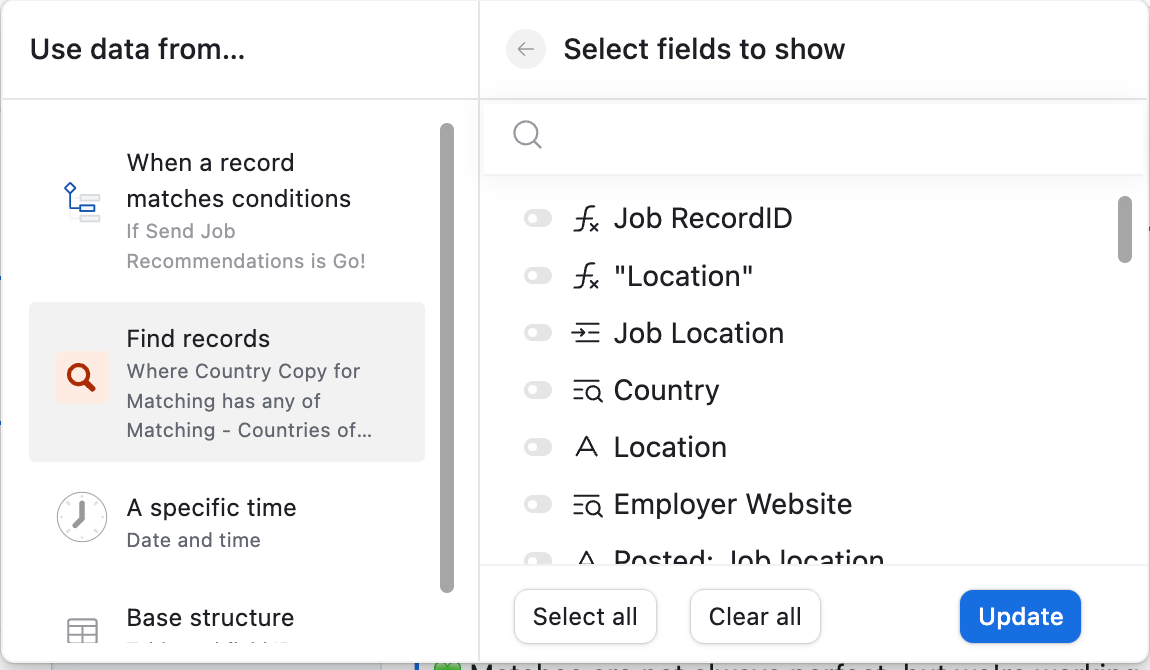Click the rollup icon next to Job Location
This screenshot has height=670, width=1150.
(x=586, y=334)
